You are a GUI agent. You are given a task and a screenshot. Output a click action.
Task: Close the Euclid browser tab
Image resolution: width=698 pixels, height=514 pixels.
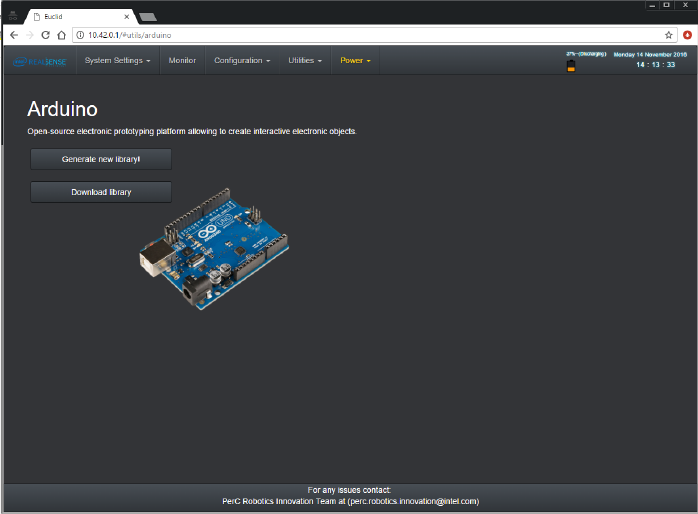click(126, 17)
